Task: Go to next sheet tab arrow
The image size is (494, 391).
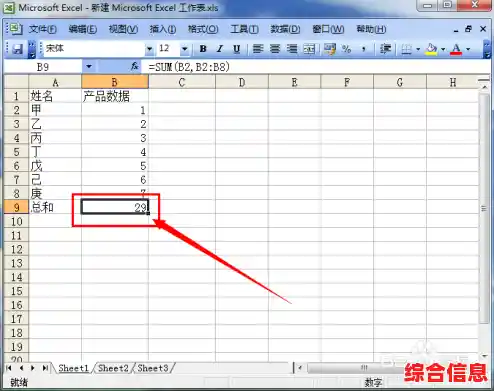Action: 33,368
